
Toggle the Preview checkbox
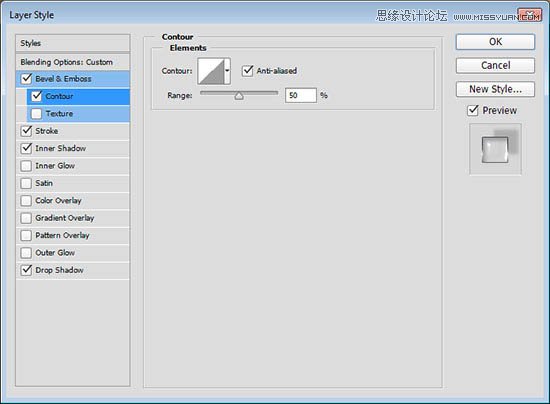[x=473, y=110]
